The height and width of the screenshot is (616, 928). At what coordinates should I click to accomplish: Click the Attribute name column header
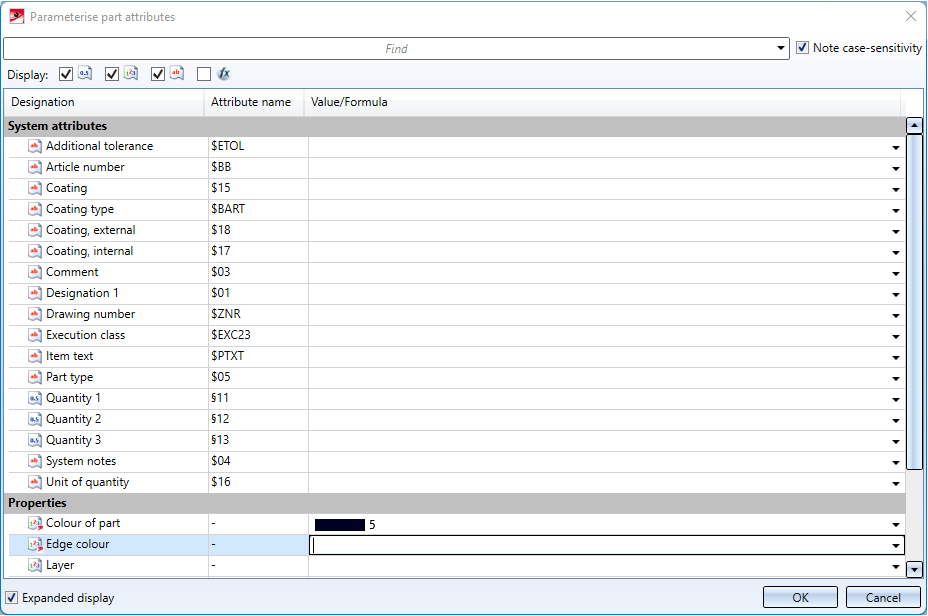pos(254,102)
